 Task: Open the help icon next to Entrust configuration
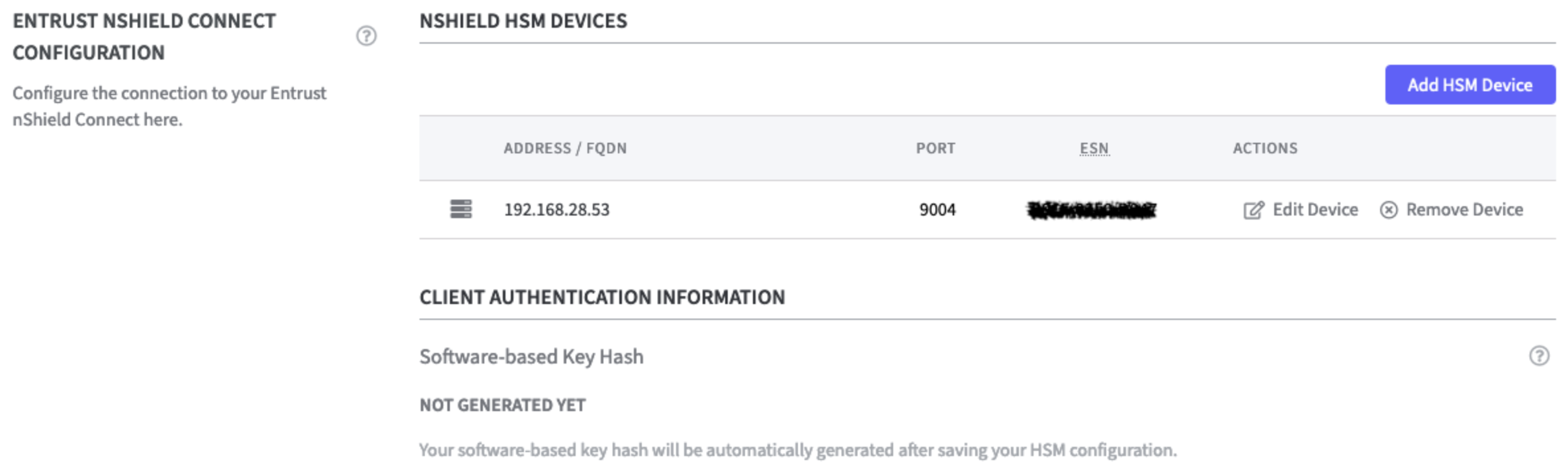click(365, 36)
